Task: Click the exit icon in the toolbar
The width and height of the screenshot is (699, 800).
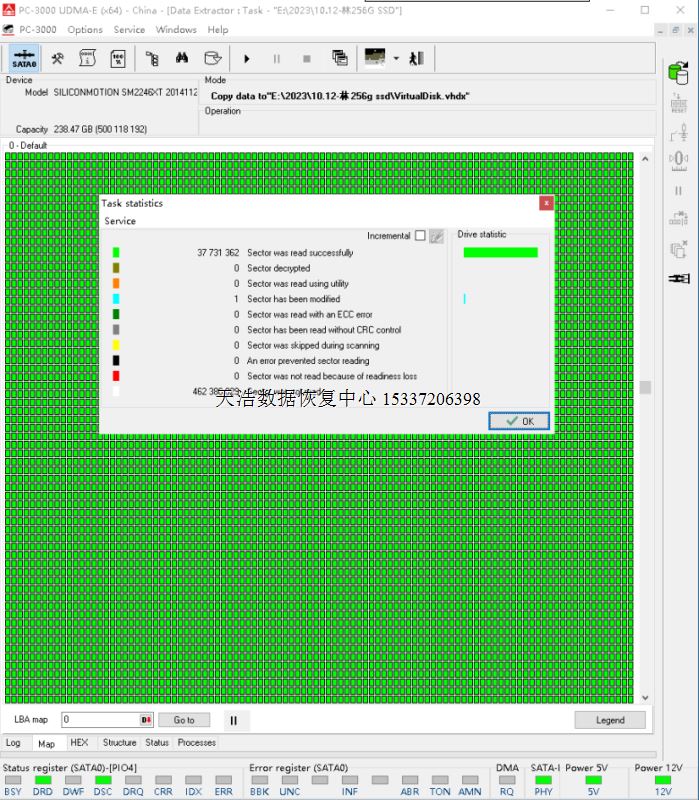Action: (416, 58)
